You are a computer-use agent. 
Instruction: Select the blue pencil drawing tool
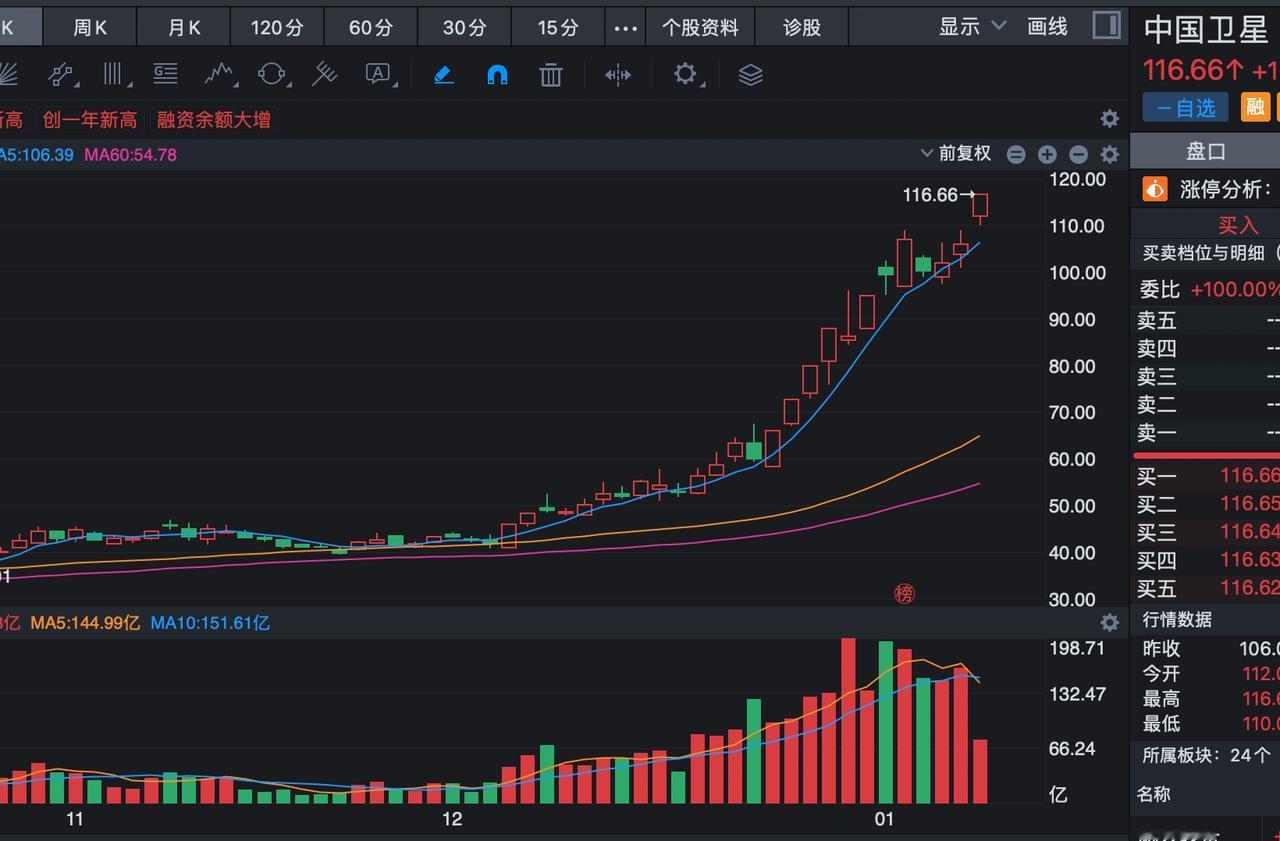click(x=443, y=73)
